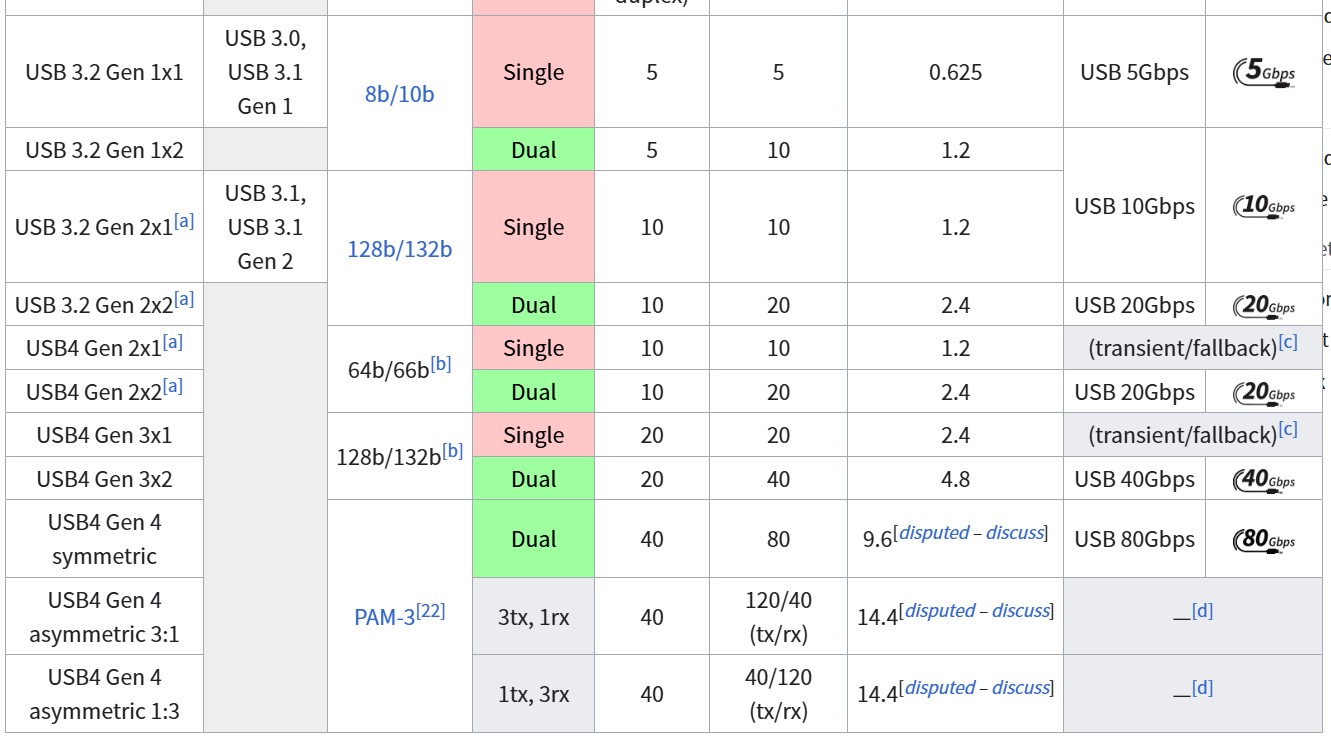Select the '40/120 (tx/rx)' cell
Viewport: 1331px width, 741px height.
coord(778,694)
